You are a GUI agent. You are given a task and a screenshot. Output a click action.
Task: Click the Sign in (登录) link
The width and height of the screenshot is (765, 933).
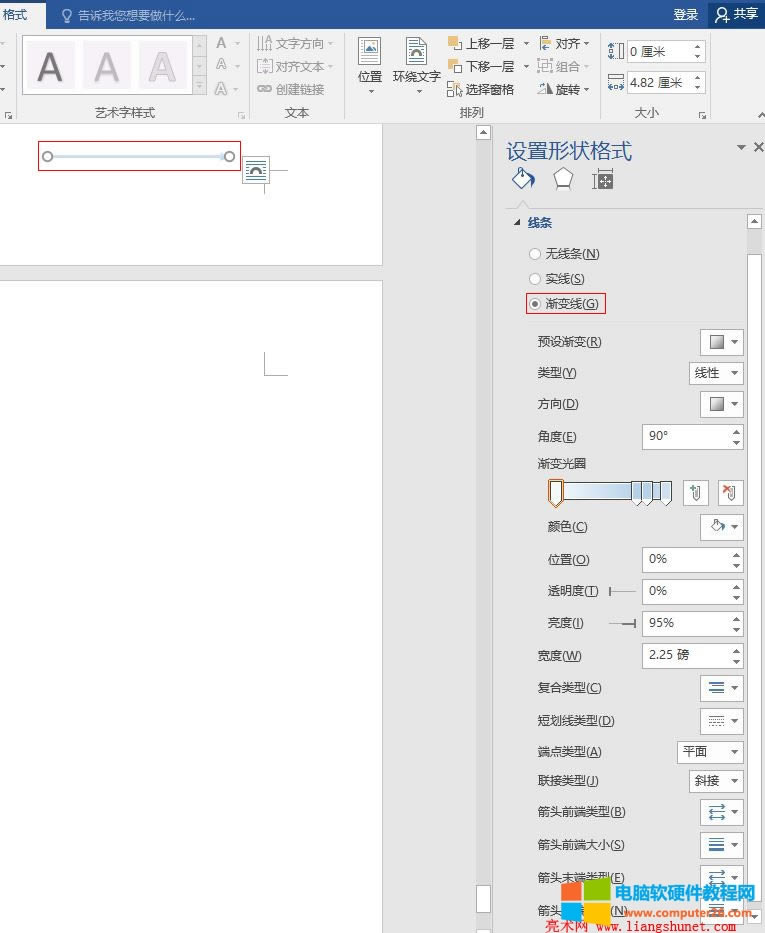pyautogui.click(x=685, y=15)
